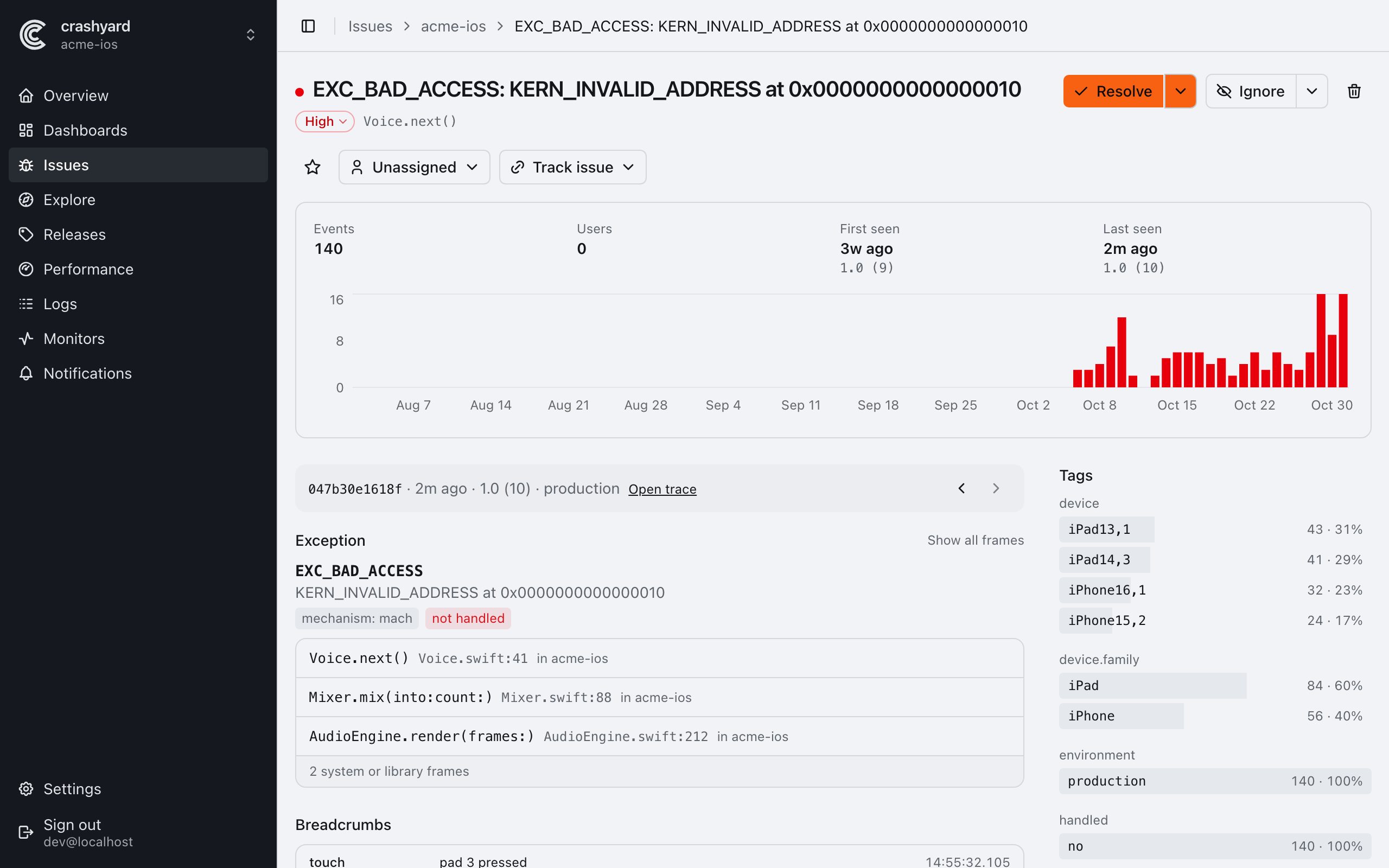The height and width of the screenshot is (868, 1389).
Task: Select the Voice.next() stack frame
Action: 659,659
